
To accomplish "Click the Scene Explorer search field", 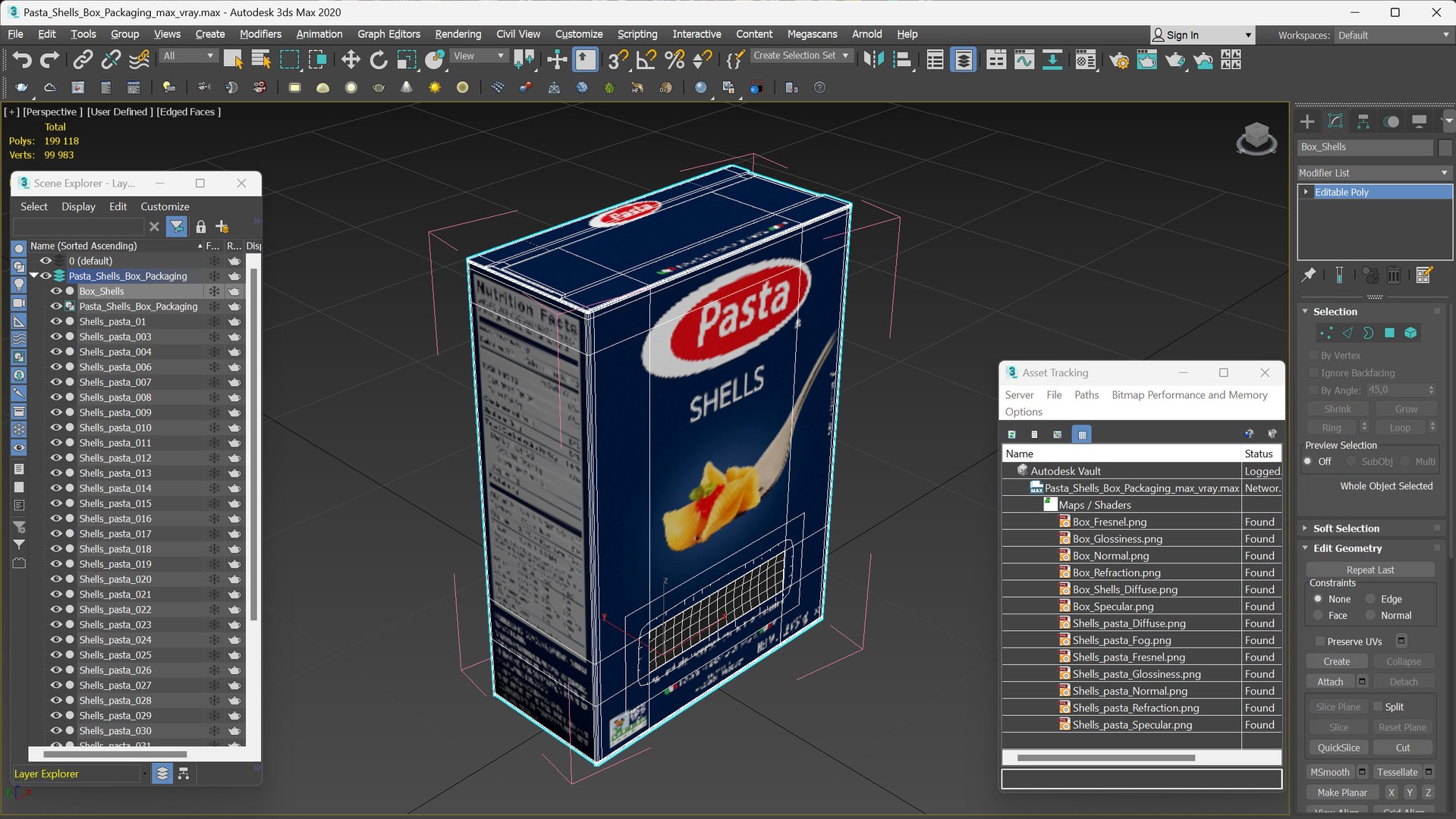I will pyautogui.click(x=78, y=226).
